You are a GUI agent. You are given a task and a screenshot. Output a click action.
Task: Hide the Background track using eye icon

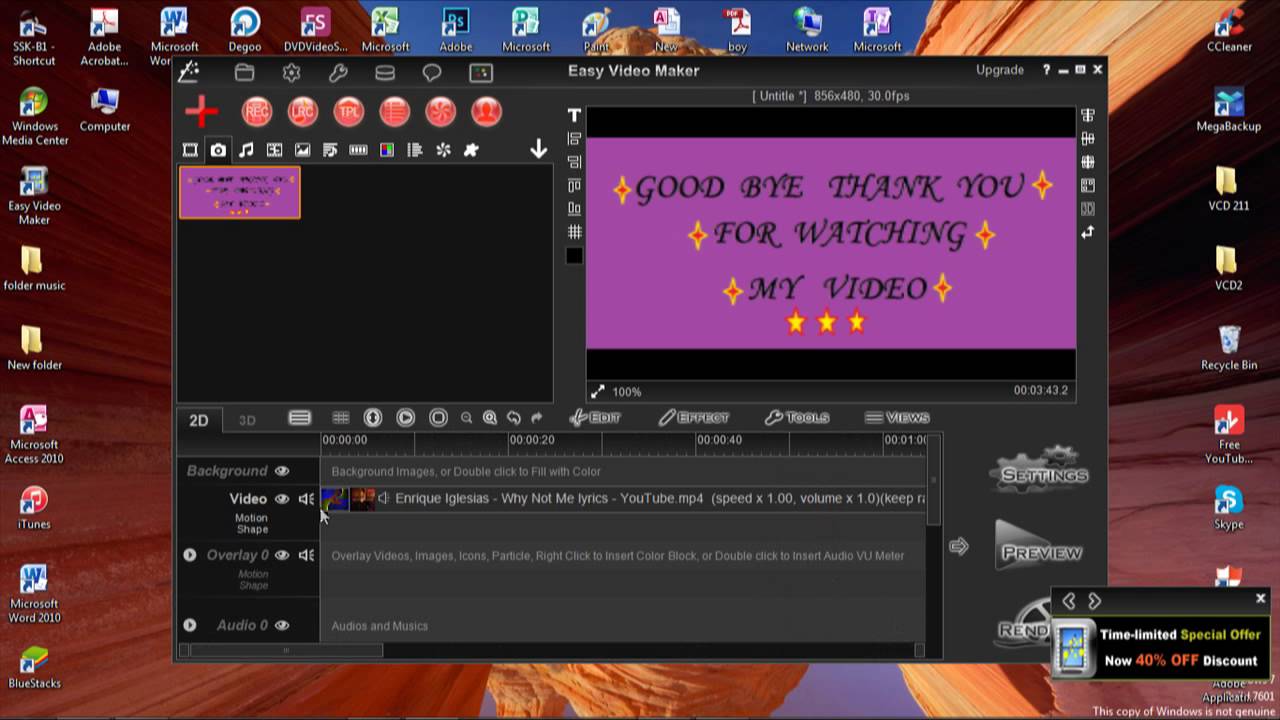pos(282,471)
